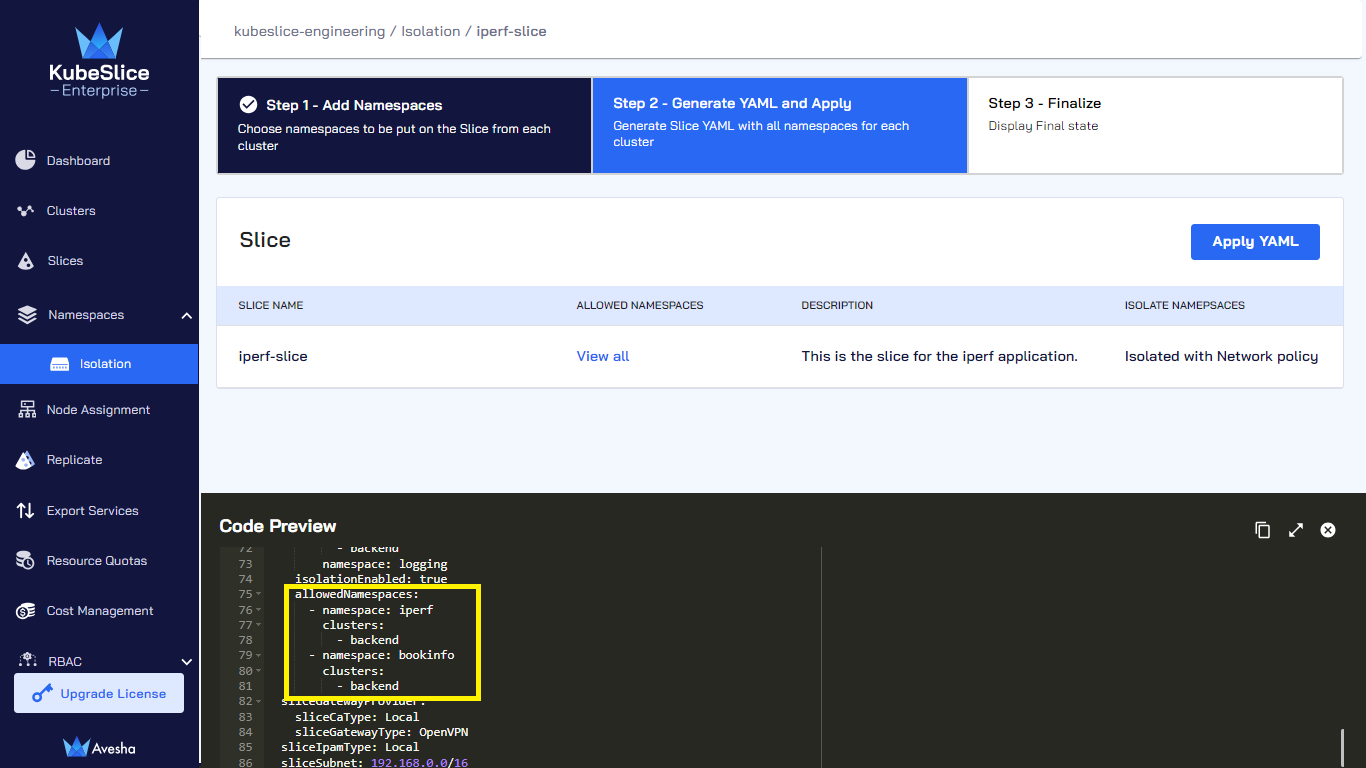Click code line 'sliceSubnet: 192.168.0.0/16'
The image size is (1366, 768).
pyautogui.click(x=374, y=762)
